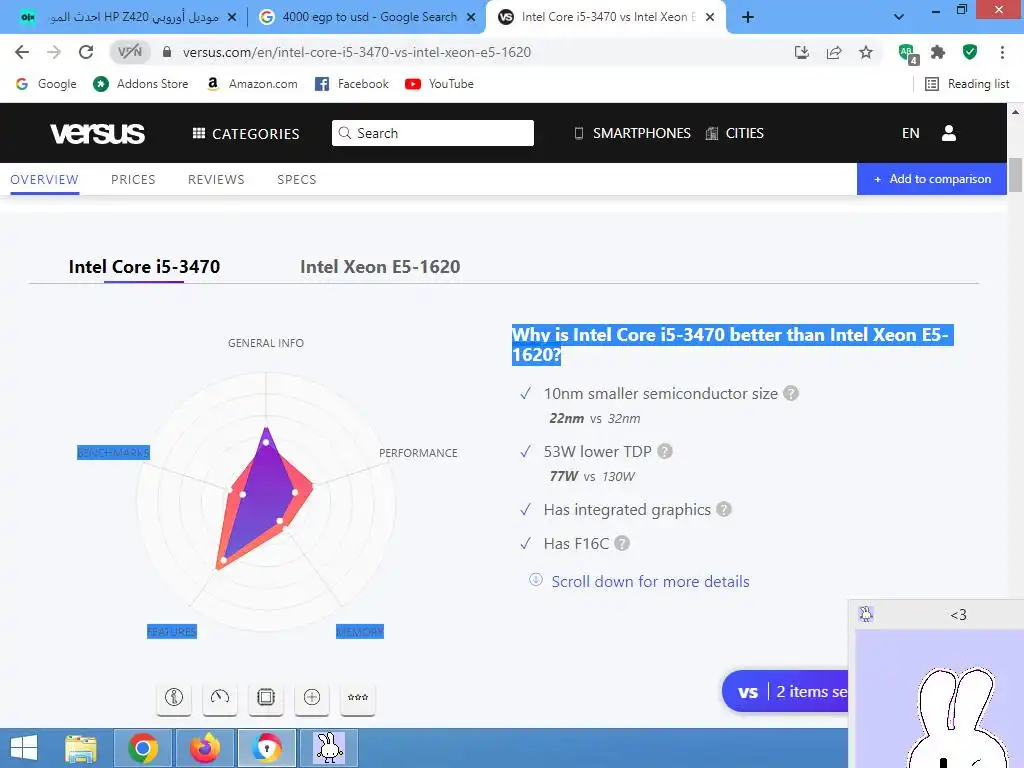Click the vs 2 items selected button
The image size is (1024, 768).
point(786,692)
